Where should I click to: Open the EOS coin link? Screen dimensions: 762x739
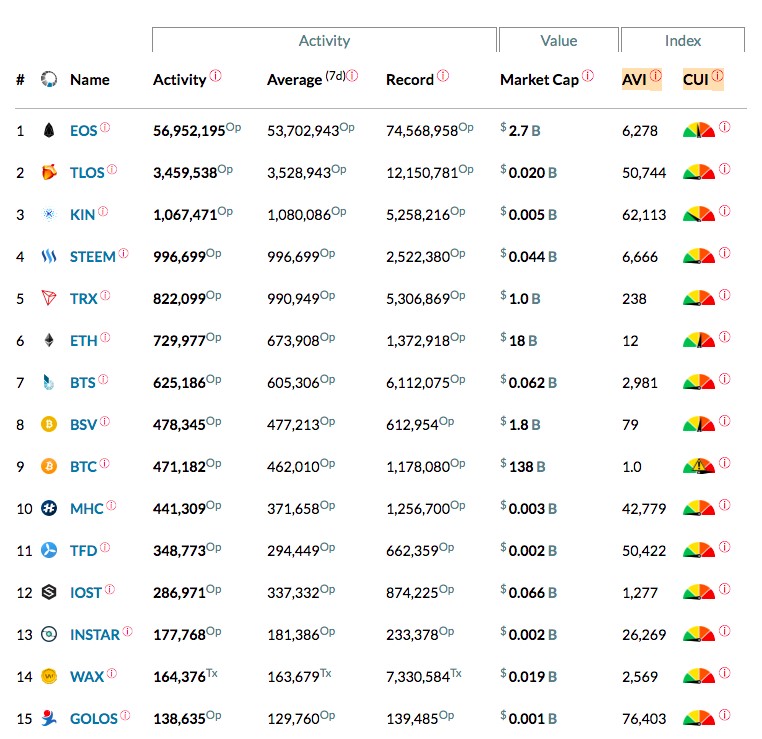[84, 131]
